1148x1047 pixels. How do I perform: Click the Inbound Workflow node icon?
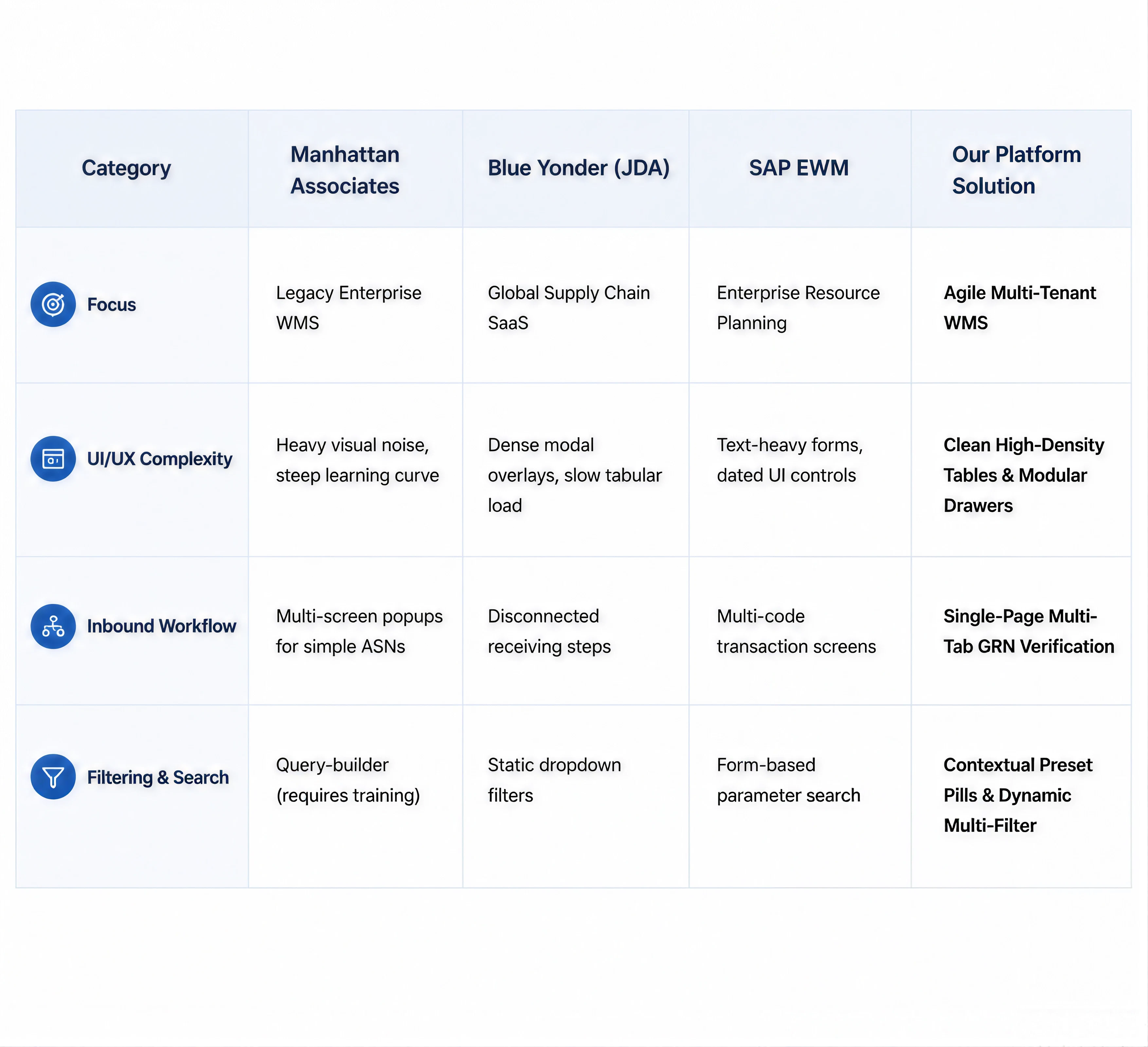pyautogui.click(x=53, y=626)
